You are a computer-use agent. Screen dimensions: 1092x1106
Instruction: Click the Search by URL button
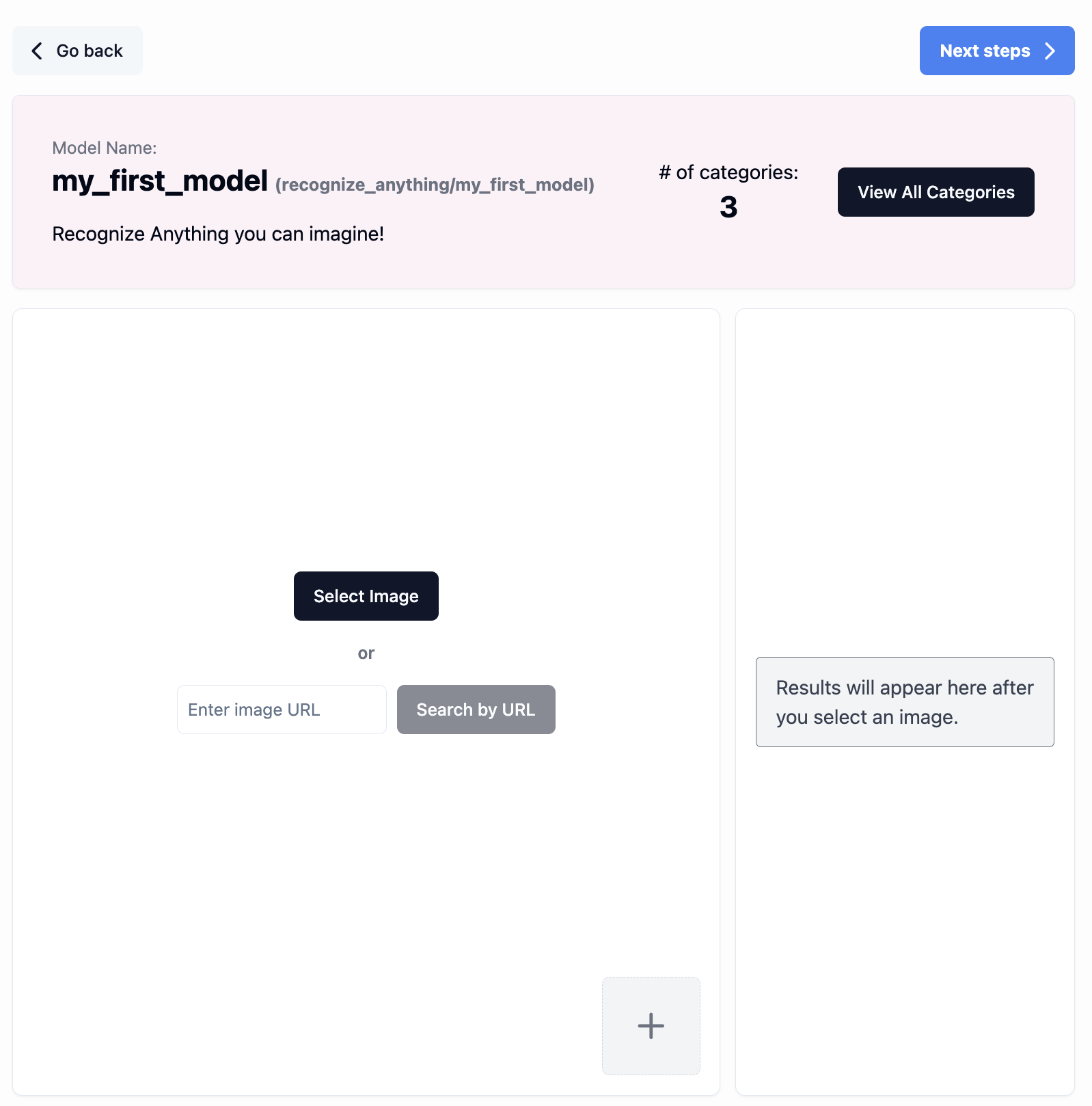pyautogui.click(x=476, y=710)
